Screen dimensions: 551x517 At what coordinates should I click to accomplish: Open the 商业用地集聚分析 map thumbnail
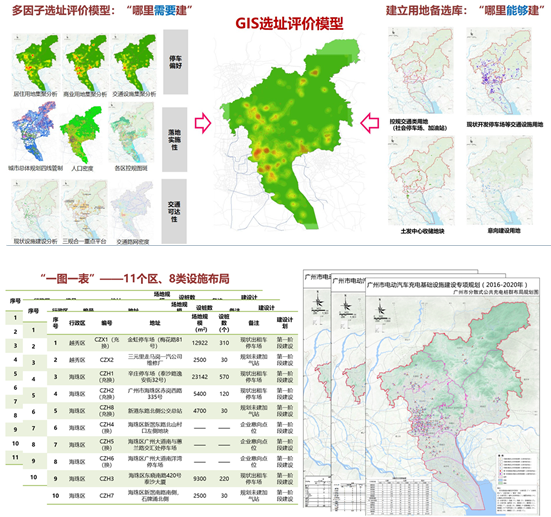(85, 63)
